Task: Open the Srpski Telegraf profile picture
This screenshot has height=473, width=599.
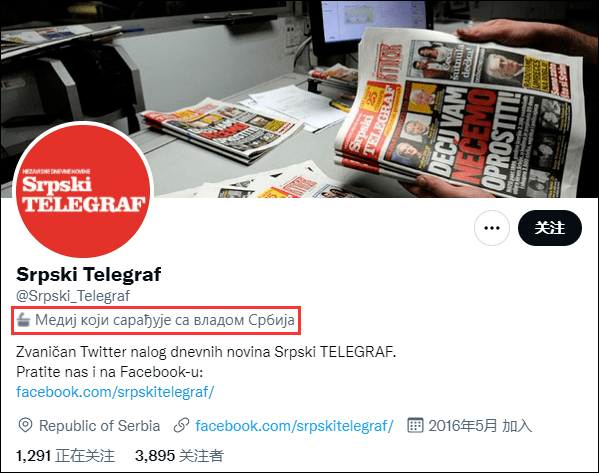Action: [83, 190]
